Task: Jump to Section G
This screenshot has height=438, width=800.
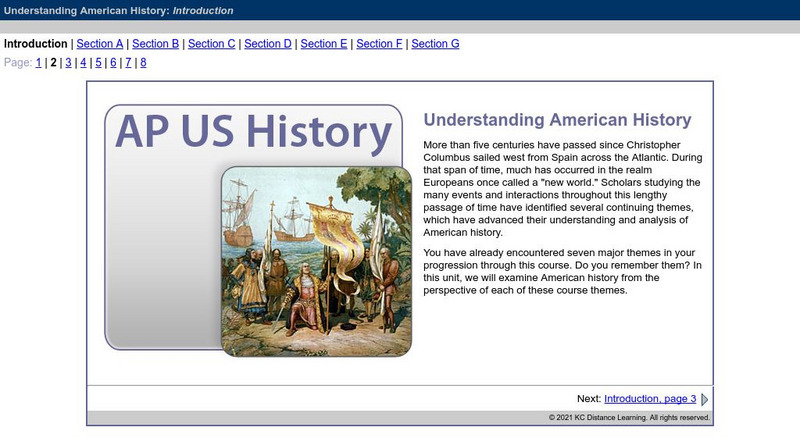Action: [x=435, y=44]
